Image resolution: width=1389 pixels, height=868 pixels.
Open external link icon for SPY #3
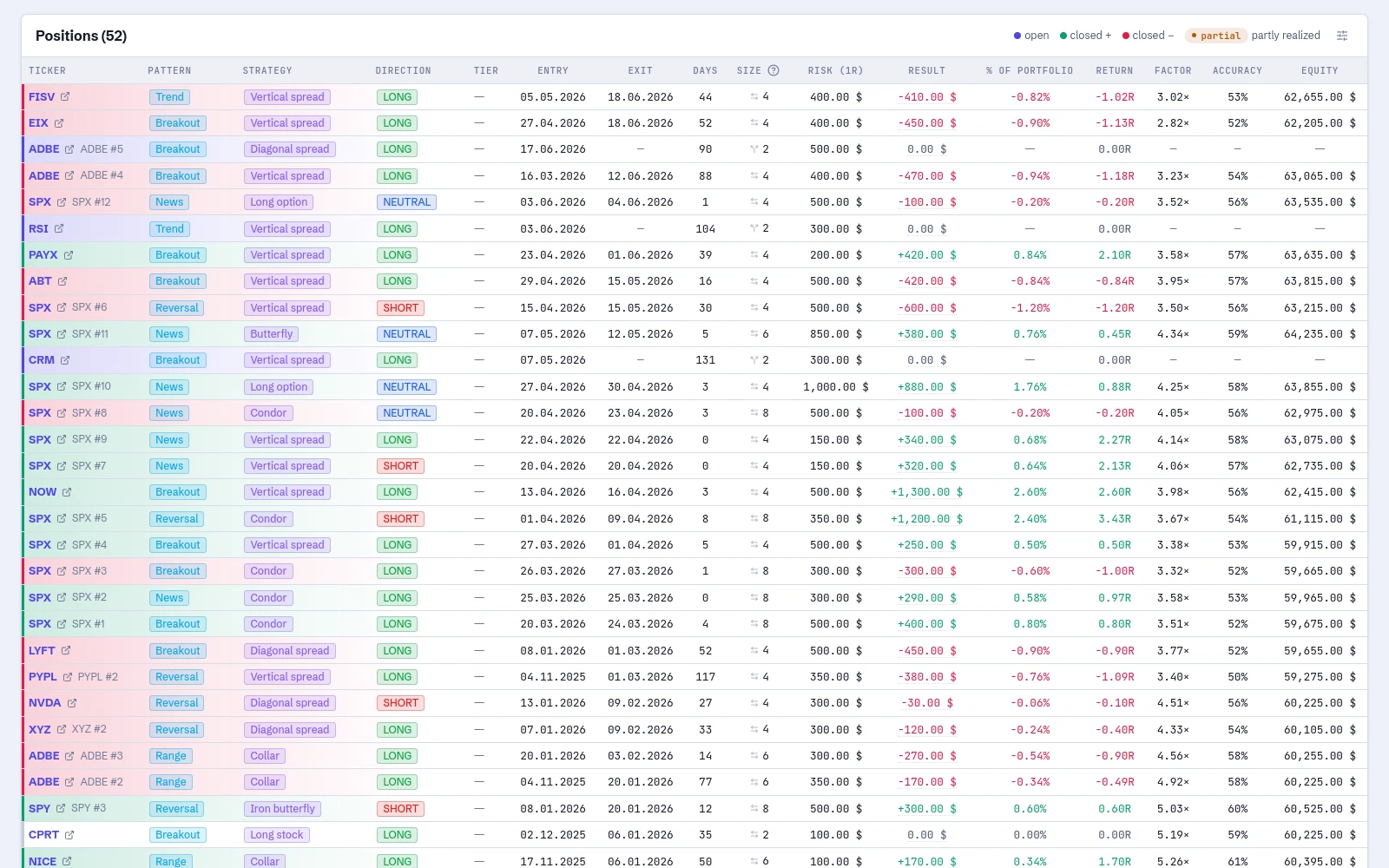pos(61,808)
